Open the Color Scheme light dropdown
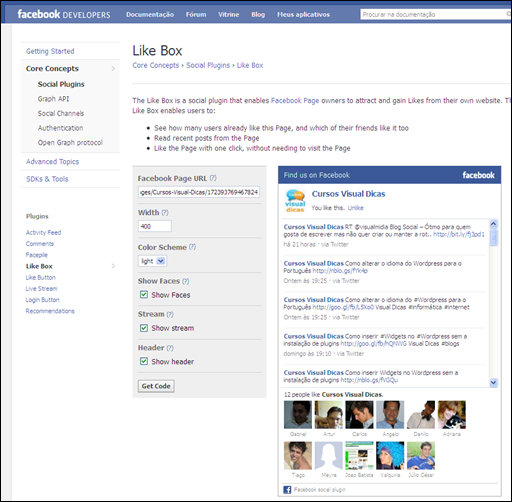The width and height of the screenshot is (512, 502). point(152,261)
